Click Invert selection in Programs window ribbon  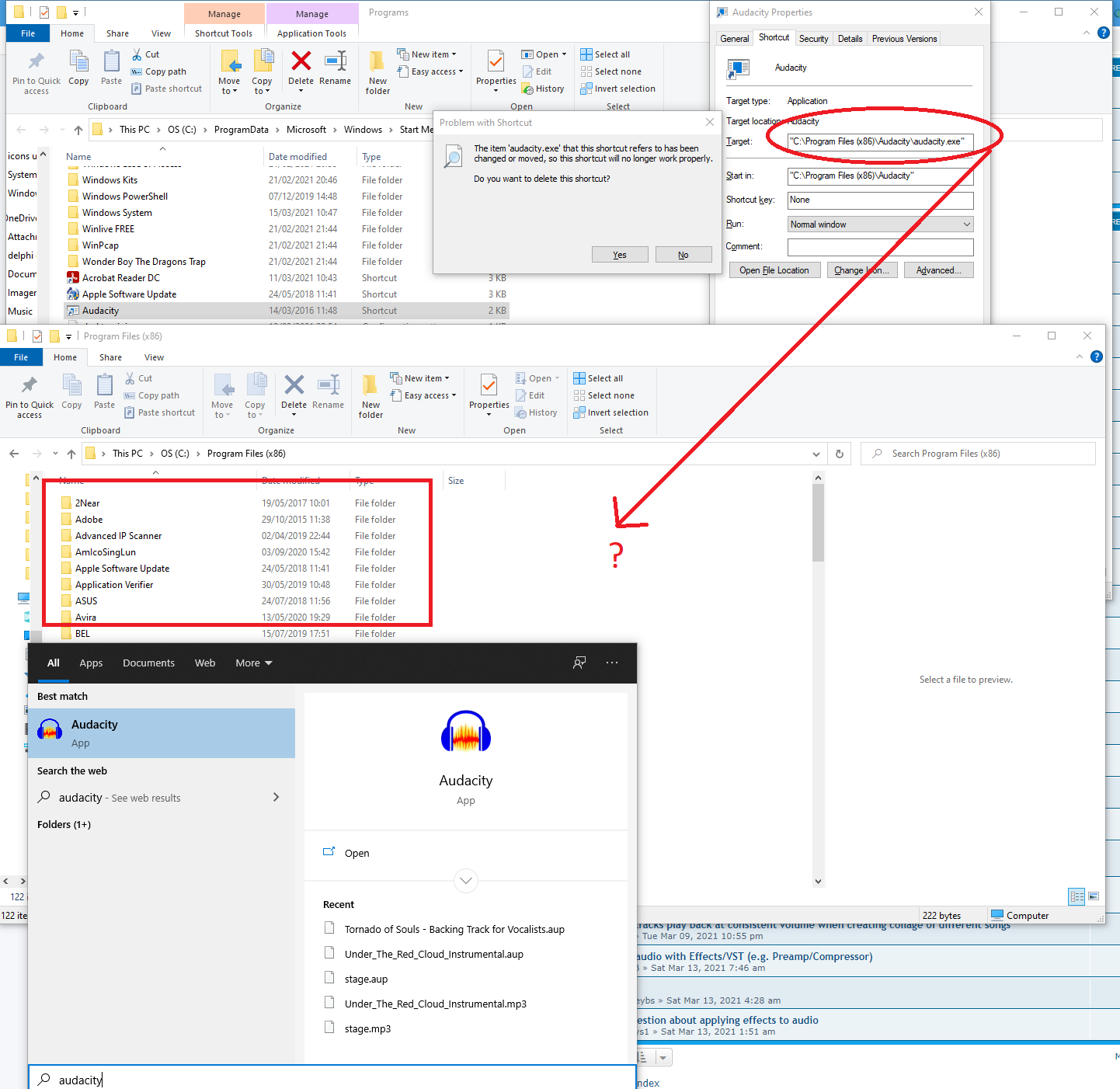tap(617, 89)
